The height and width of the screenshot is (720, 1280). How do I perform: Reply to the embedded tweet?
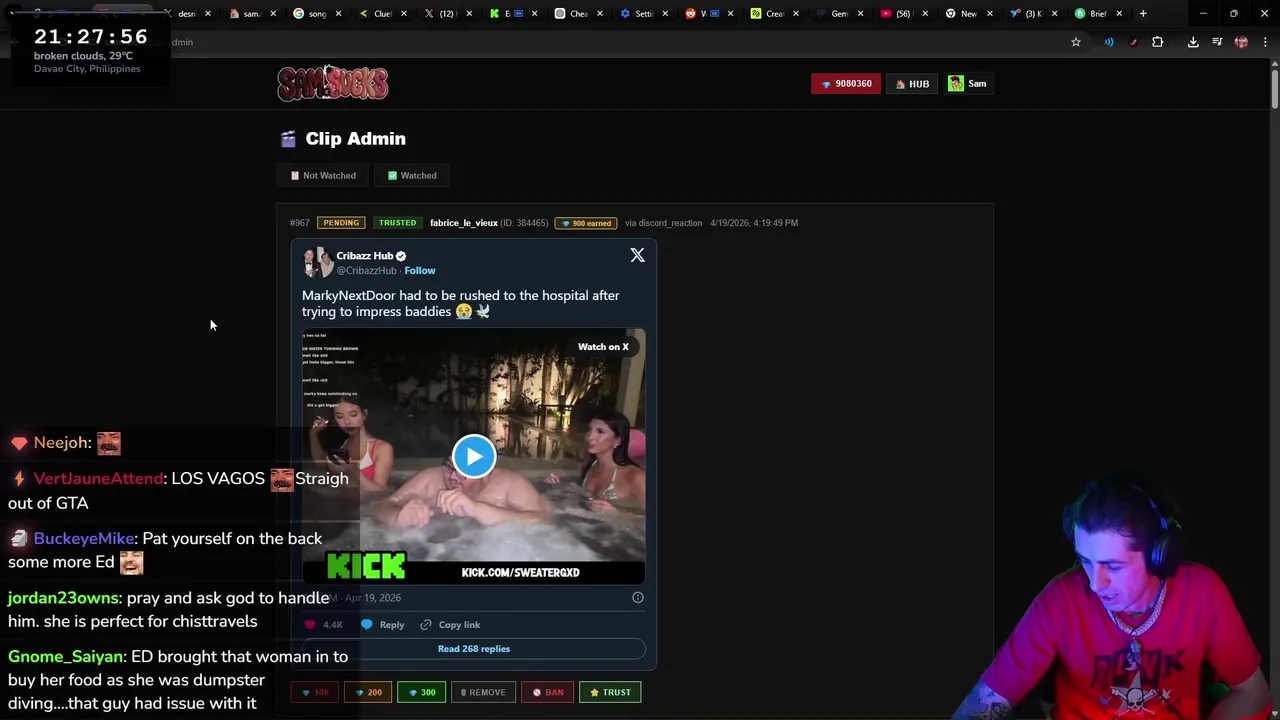pos(383,625)
